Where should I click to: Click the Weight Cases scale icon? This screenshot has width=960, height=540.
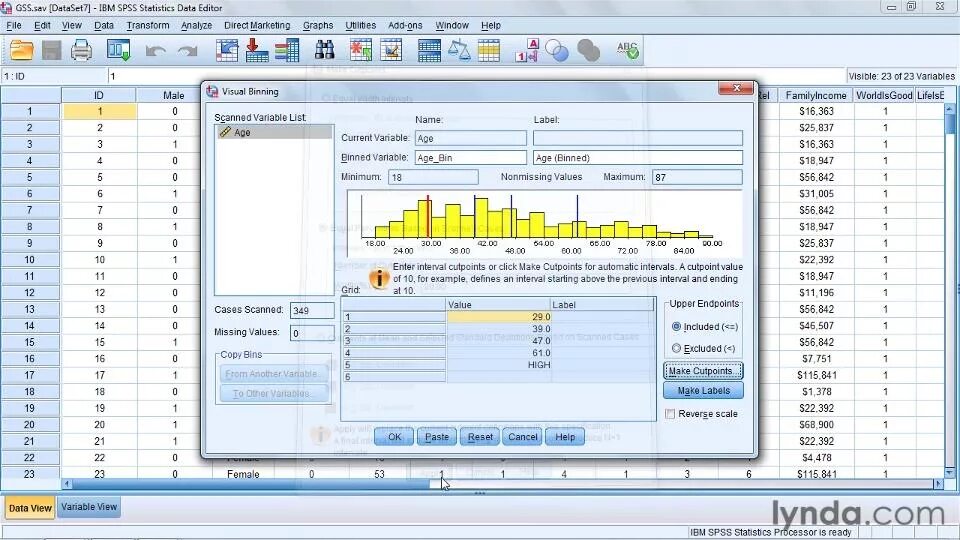pyautogui.click(x=459, y=50)
